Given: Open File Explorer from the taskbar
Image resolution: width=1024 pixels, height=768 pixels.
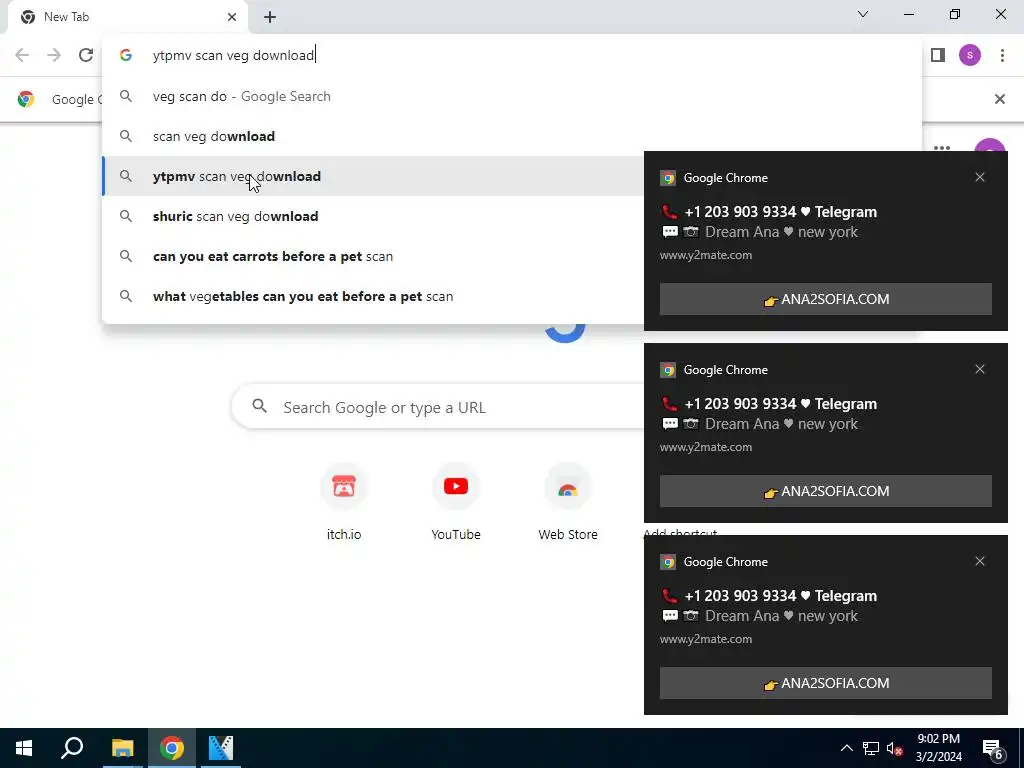Looking at the screenshot, I should coord(122,748).
